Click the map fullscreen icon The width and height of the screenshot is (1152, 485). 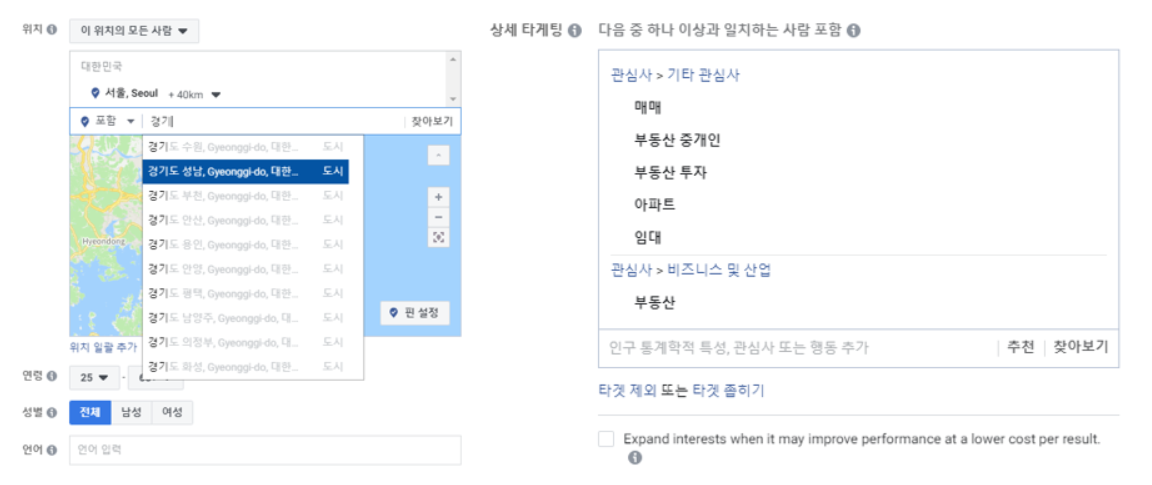[439, 237]
